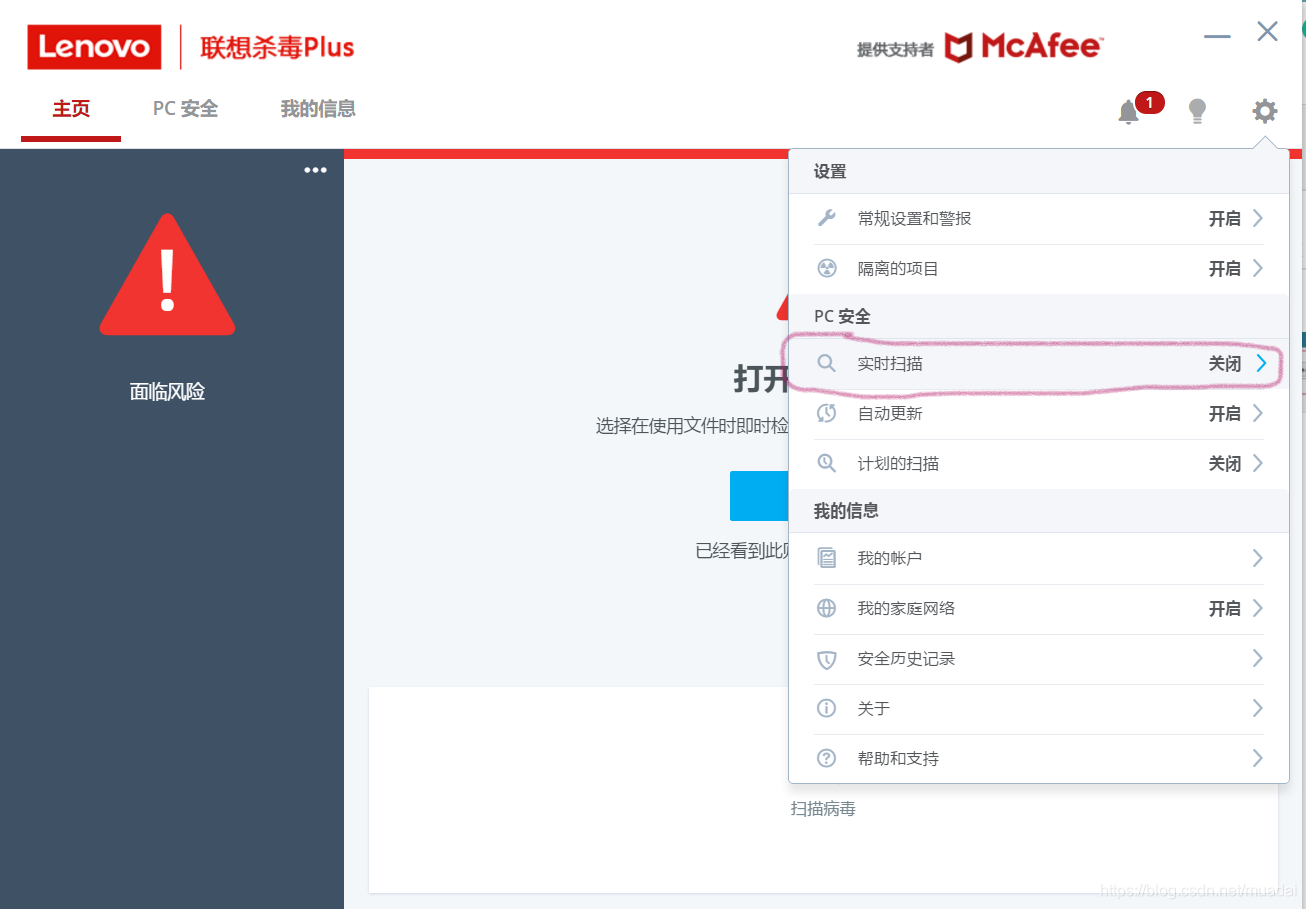Click the My Account document icon
The width and height of the screenshot is (1306, 909).
pos(826,558)
